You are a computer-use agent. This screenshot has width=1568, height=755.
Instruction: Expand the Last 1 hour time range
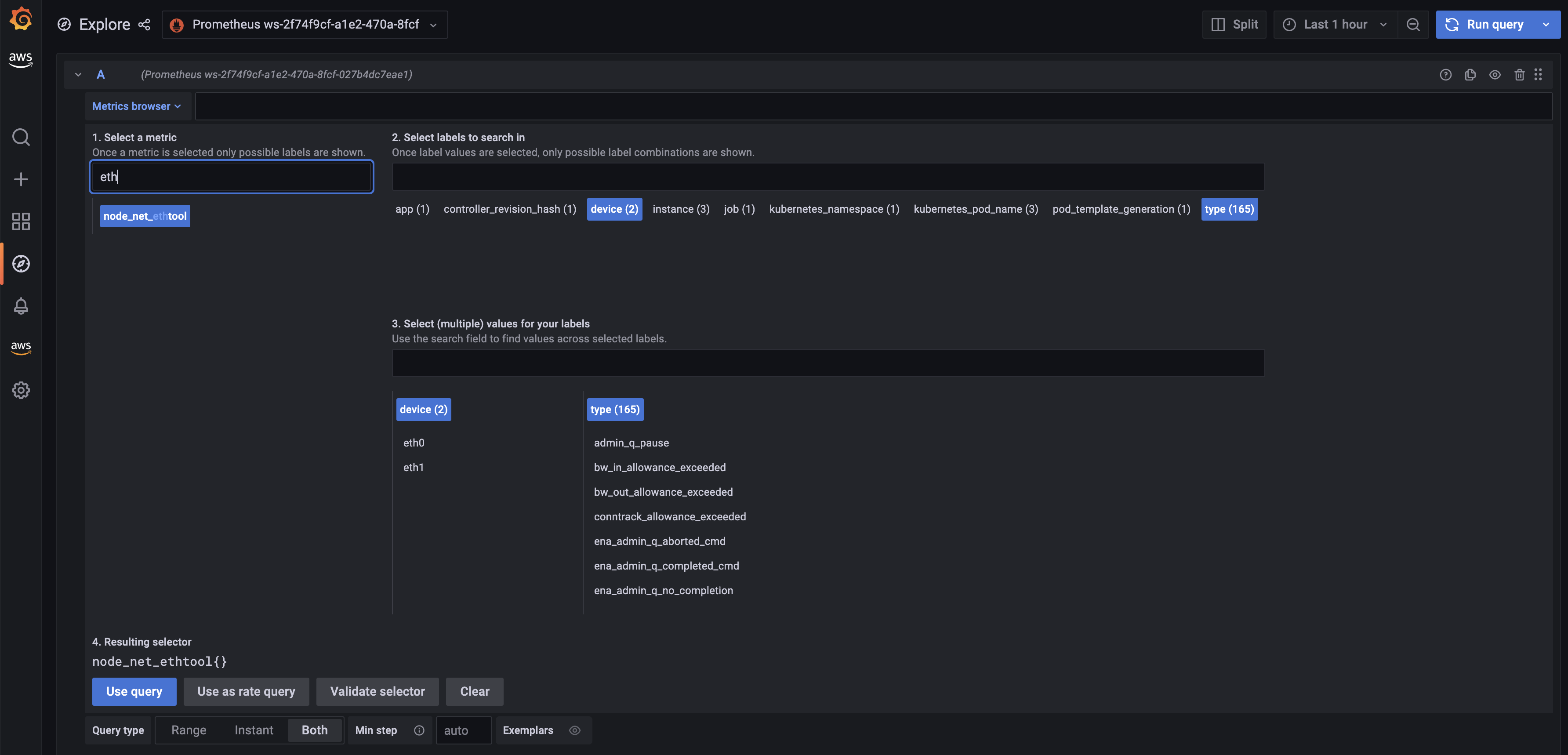tap(1335, 24)
